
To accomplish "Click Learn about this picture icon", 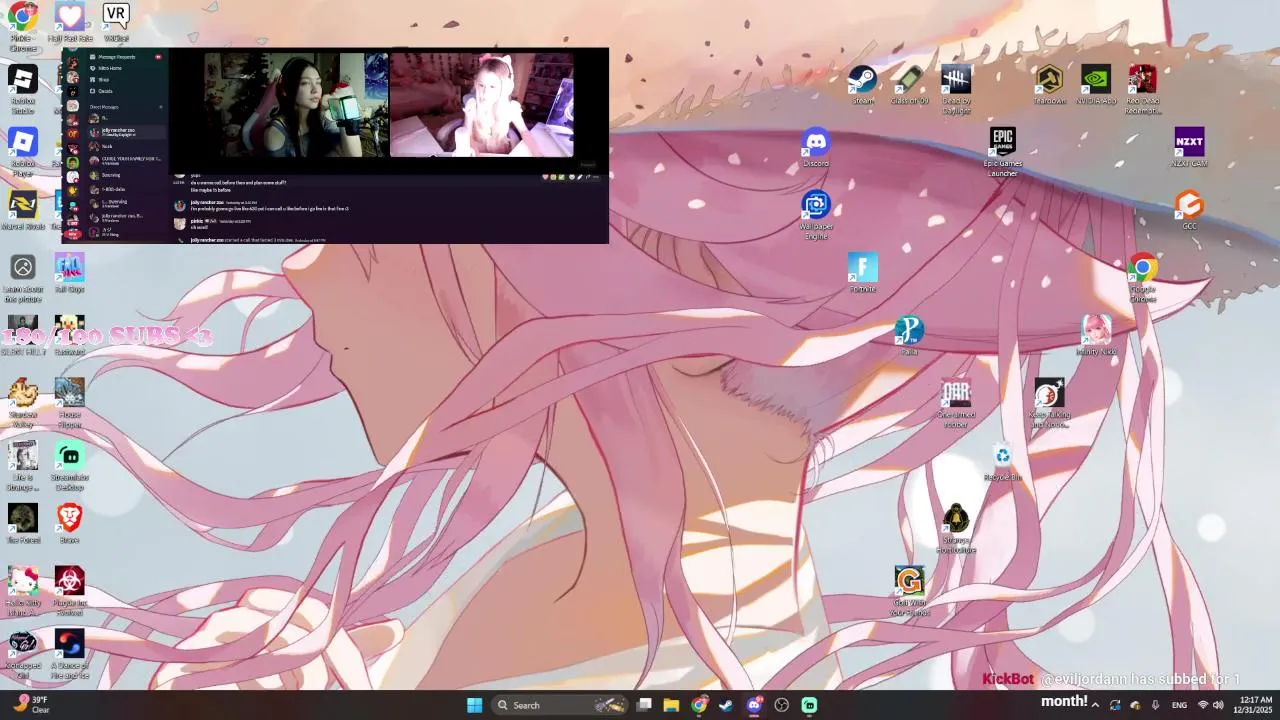I will (22, 279).
